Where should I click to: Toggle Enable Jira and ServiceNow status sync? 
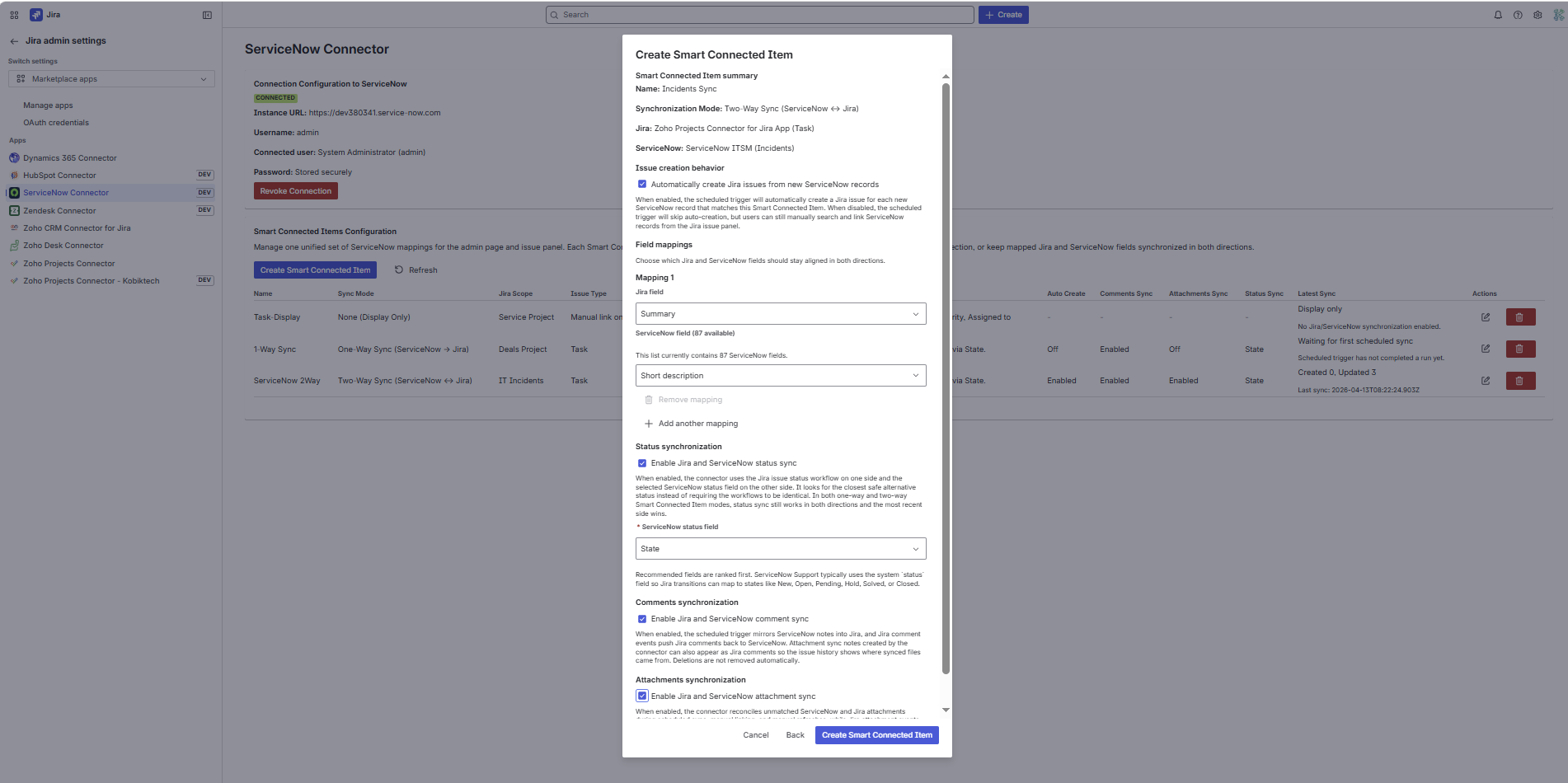pos(642,463)
